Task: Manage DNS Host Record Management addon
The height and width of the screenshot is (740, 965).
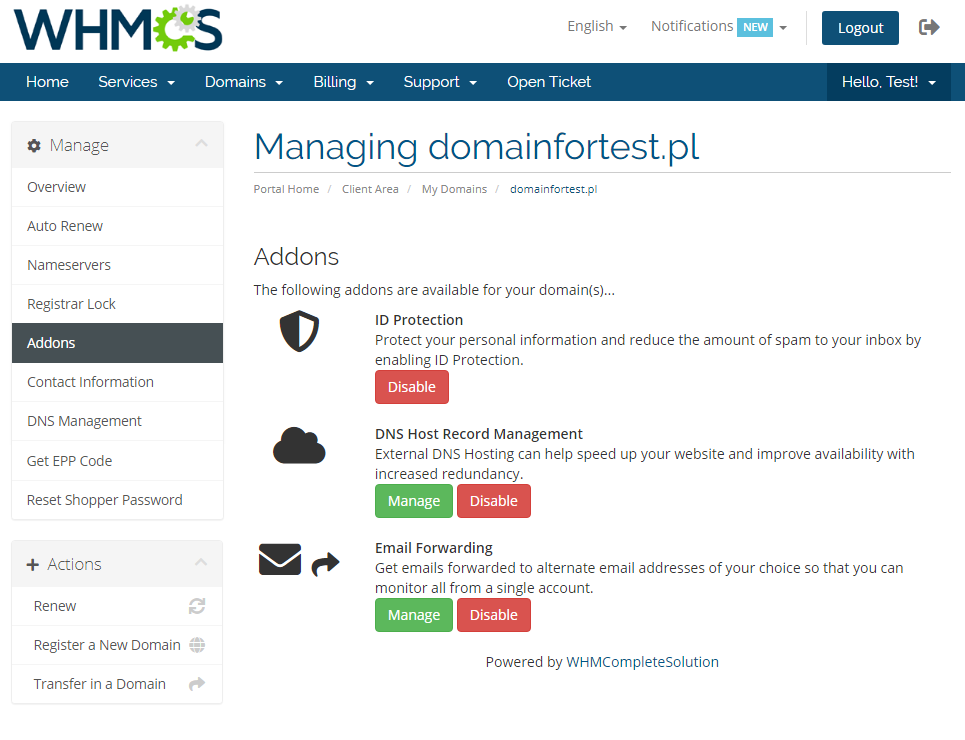Action: (414, 501)
